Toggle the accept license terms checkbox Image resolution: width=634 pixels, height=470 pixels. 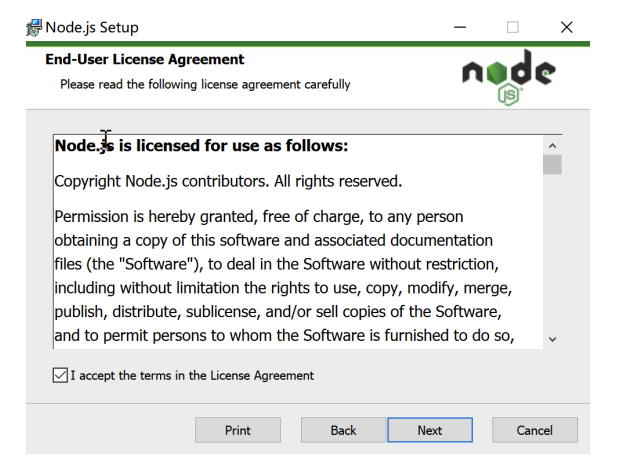(60, 375)
